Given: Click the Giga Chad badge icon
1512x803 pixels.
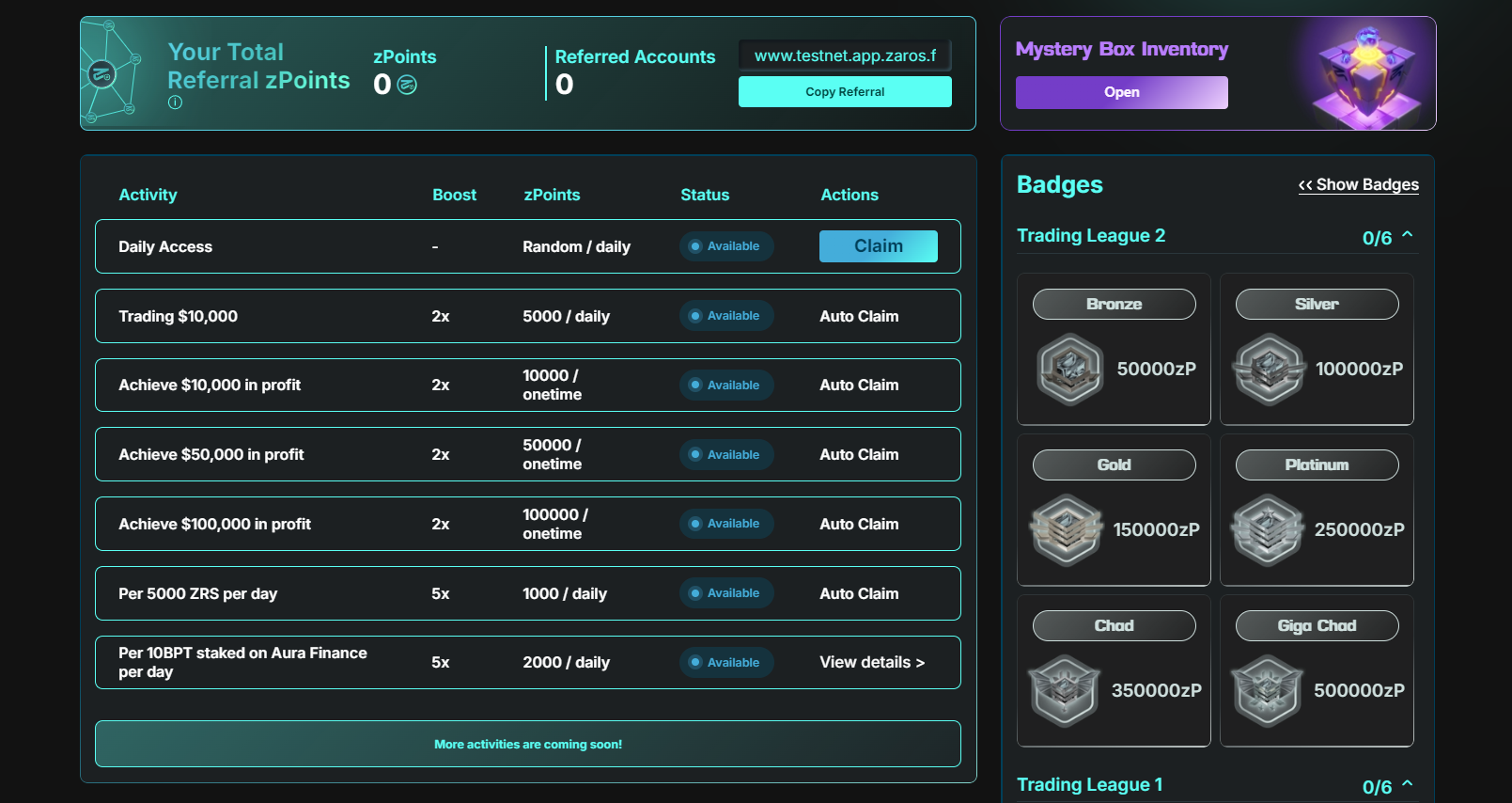Looking at the screenshot, I should coord(1267,691).
